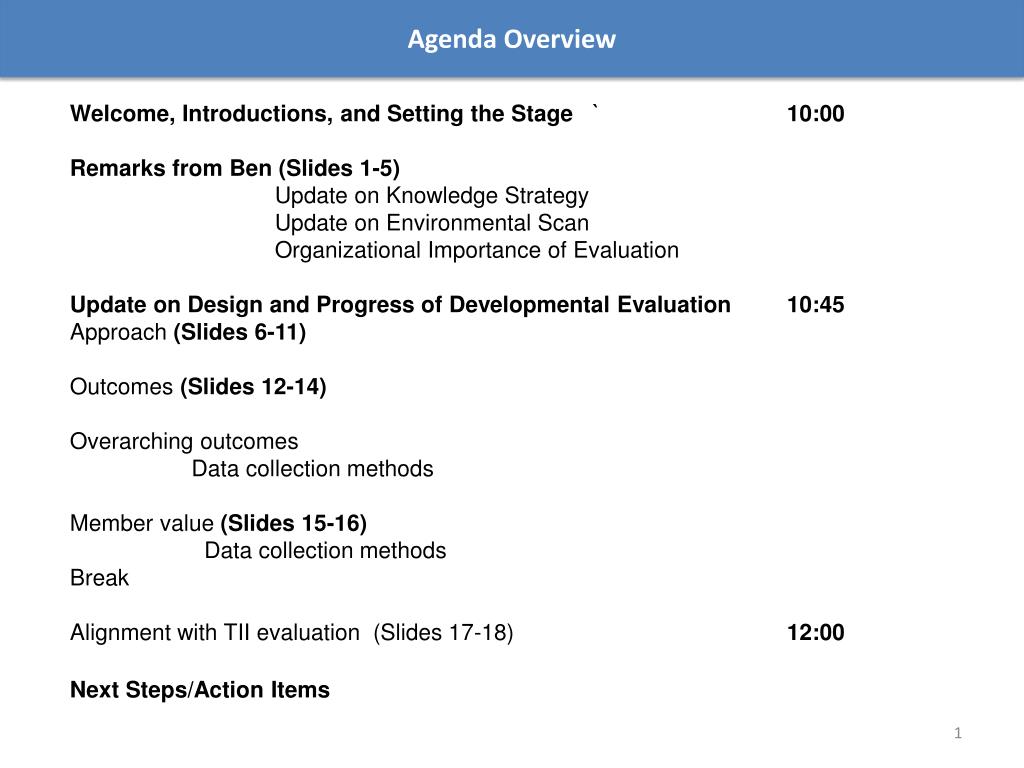Screen dimensions: 1024x768
Task: Click the 10:00 time entry
Action: click(815, 114)
